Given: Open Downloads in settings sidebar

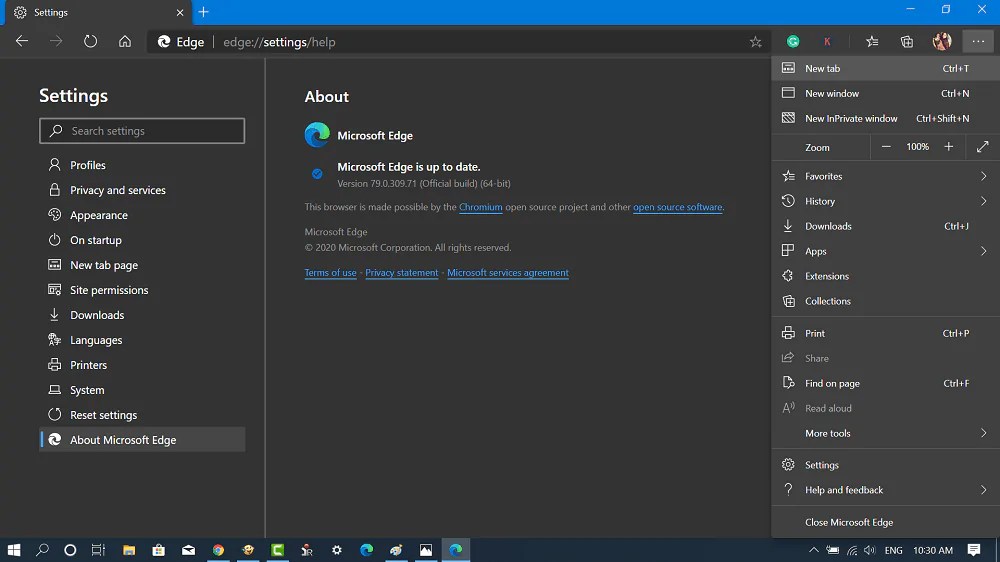Looking at the screenshot, I should coord(142,314).
